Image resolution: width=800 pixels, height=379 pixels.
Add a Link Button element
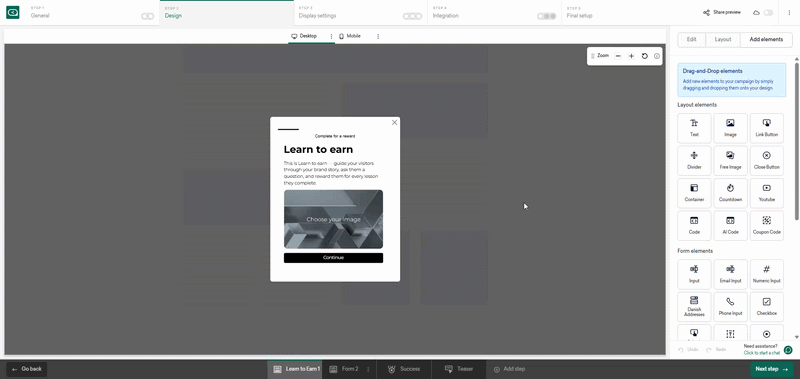pyautogui.click(x=766, y=128)
